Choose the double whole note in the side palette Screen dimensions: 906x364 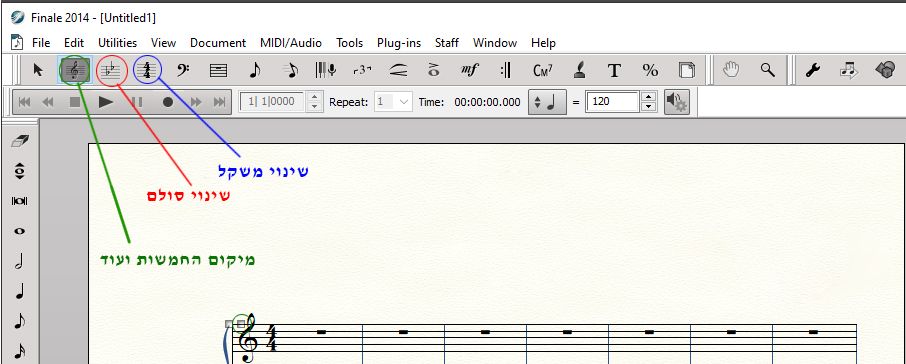click(x=20, y=201)
